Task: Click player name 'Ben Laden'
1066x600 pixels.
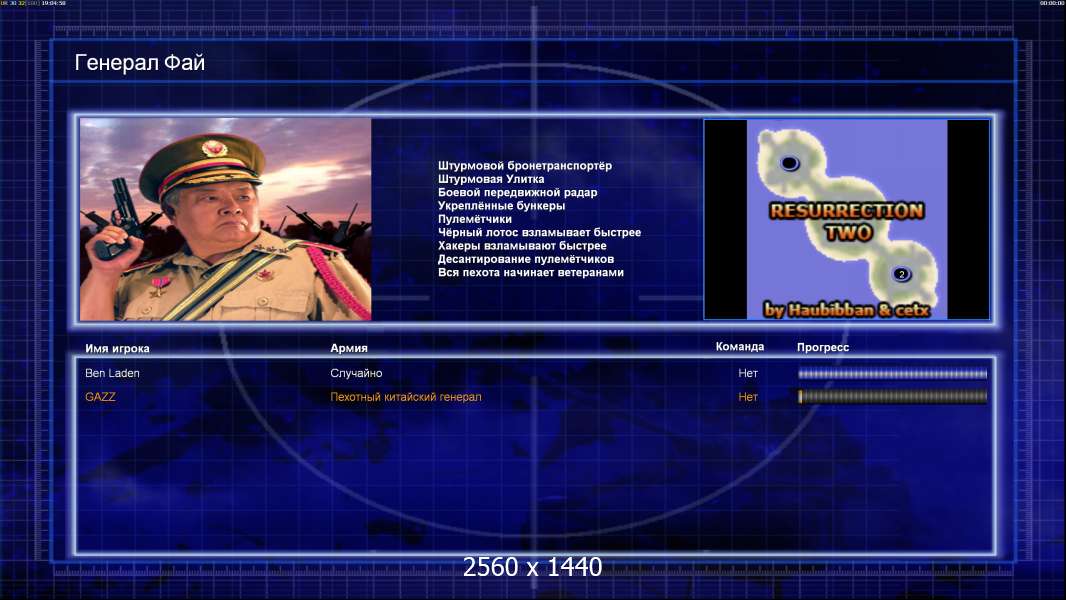Action: click(112, 373)
